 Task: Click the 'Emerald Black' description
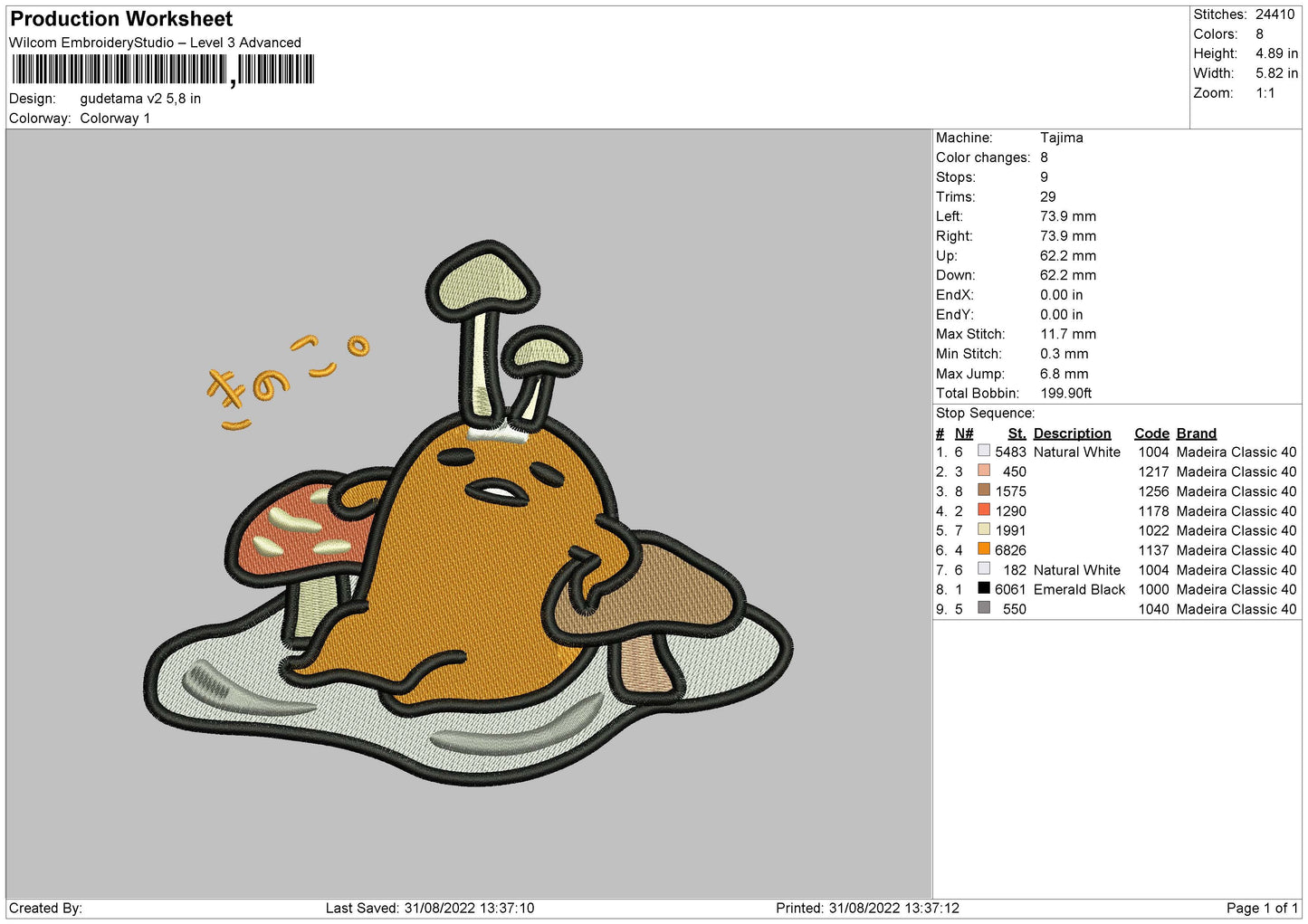click(1079, 590)
